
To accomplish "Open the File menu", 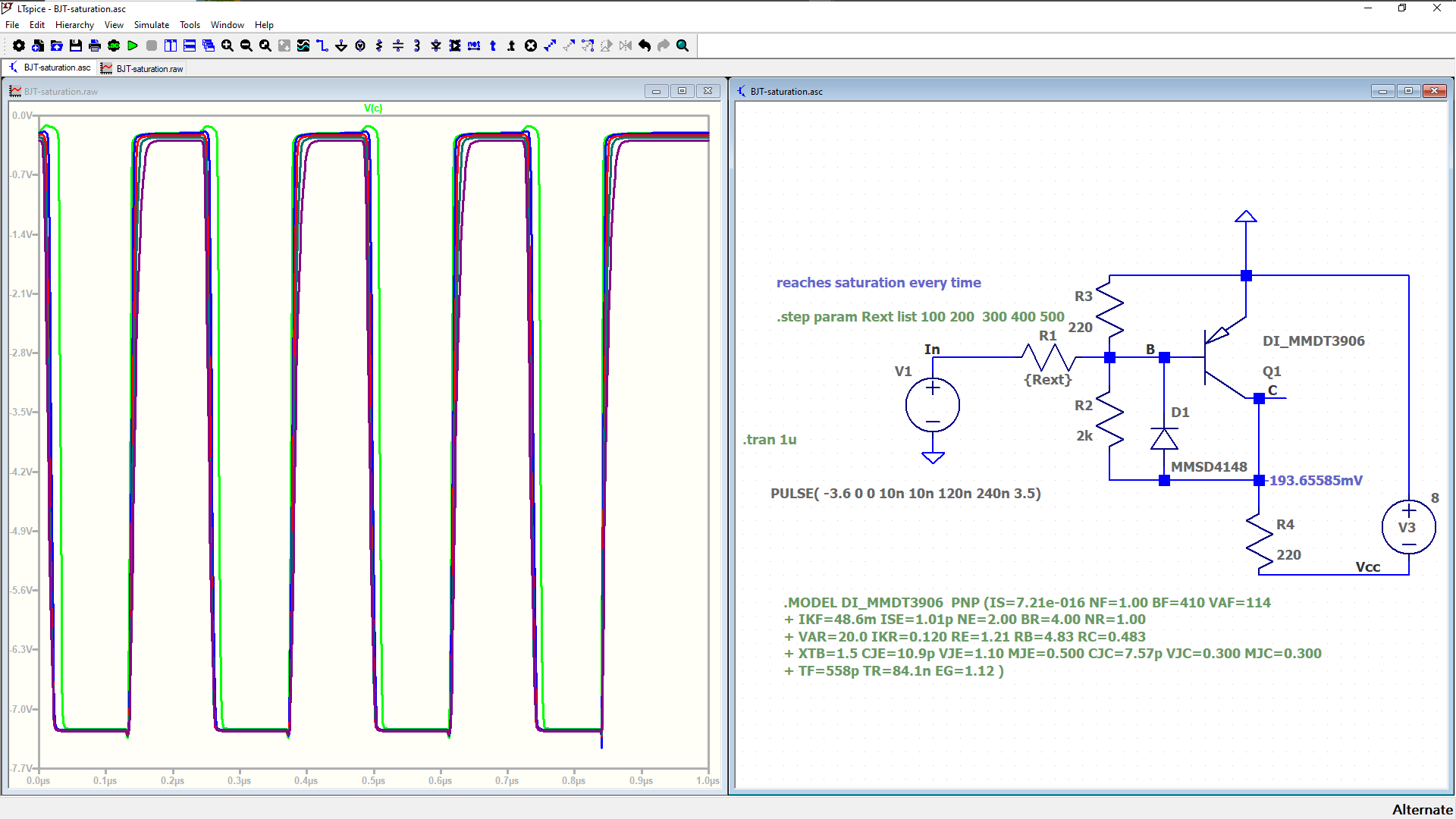I will [12, 25].
